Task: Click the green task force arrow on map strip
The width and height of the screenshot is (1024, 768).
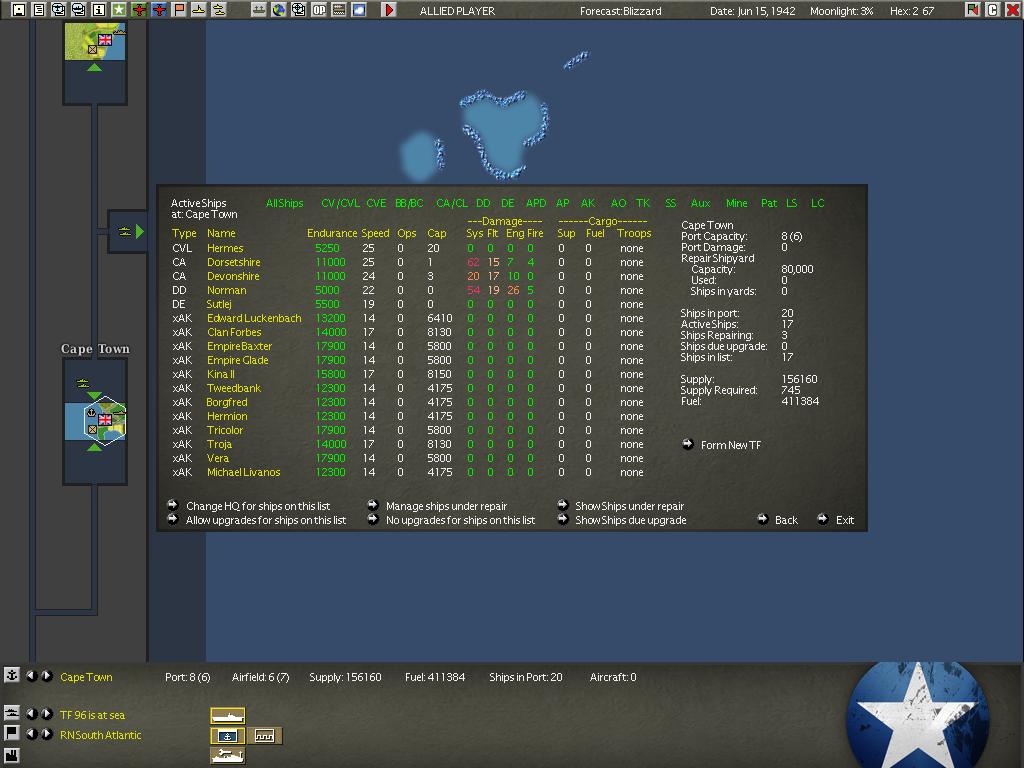Action: pos(139,231)
